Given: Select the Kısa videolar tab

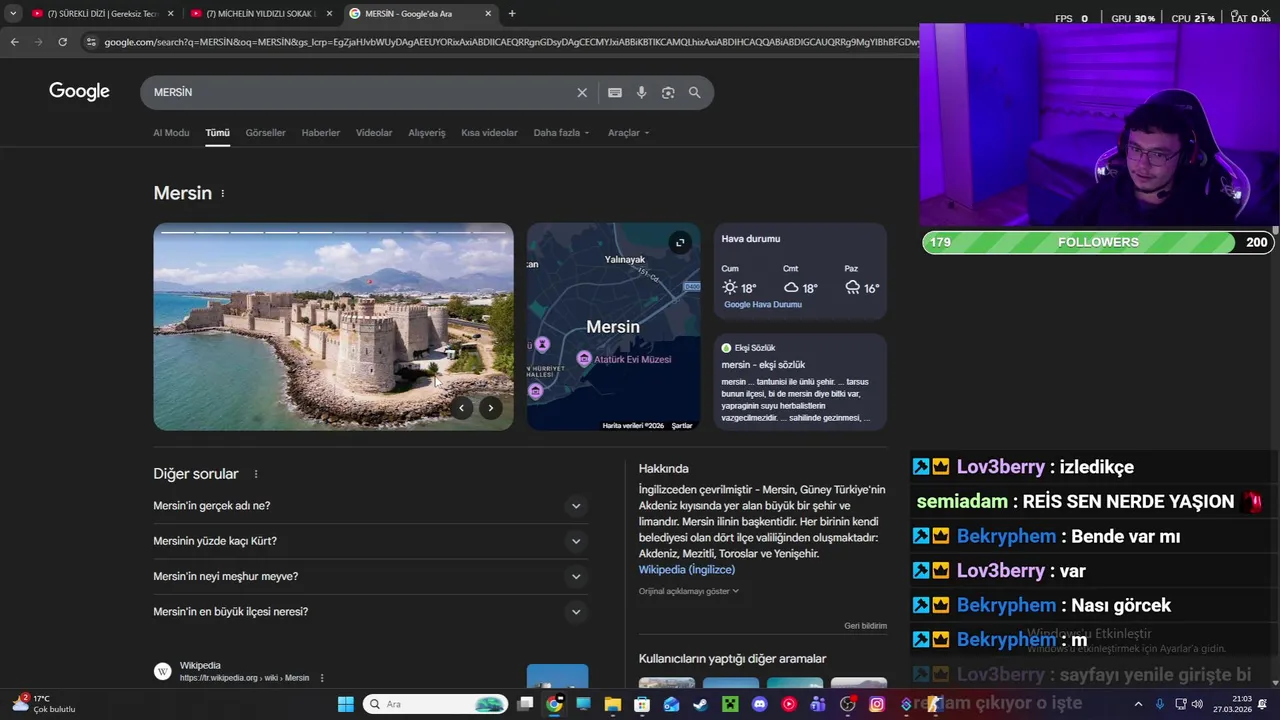Looking at the screenshot, I should point(489,133).
